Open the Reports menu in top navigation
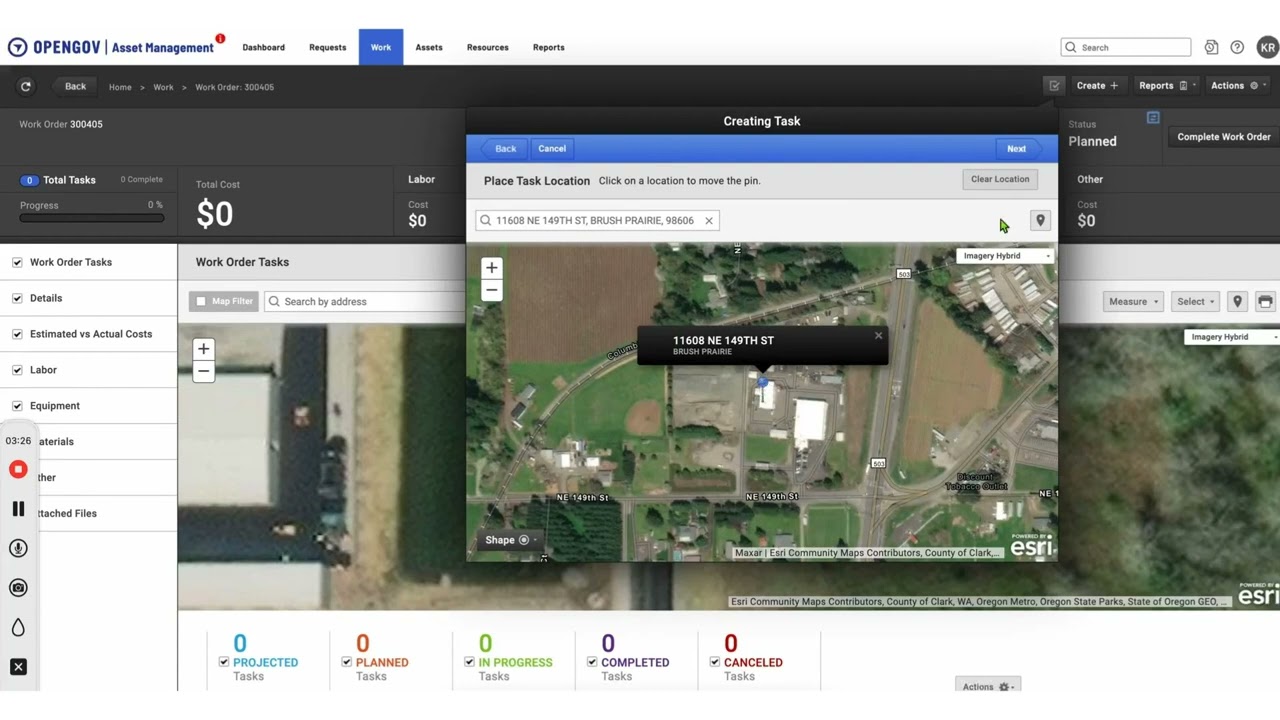 pos(548,47)
